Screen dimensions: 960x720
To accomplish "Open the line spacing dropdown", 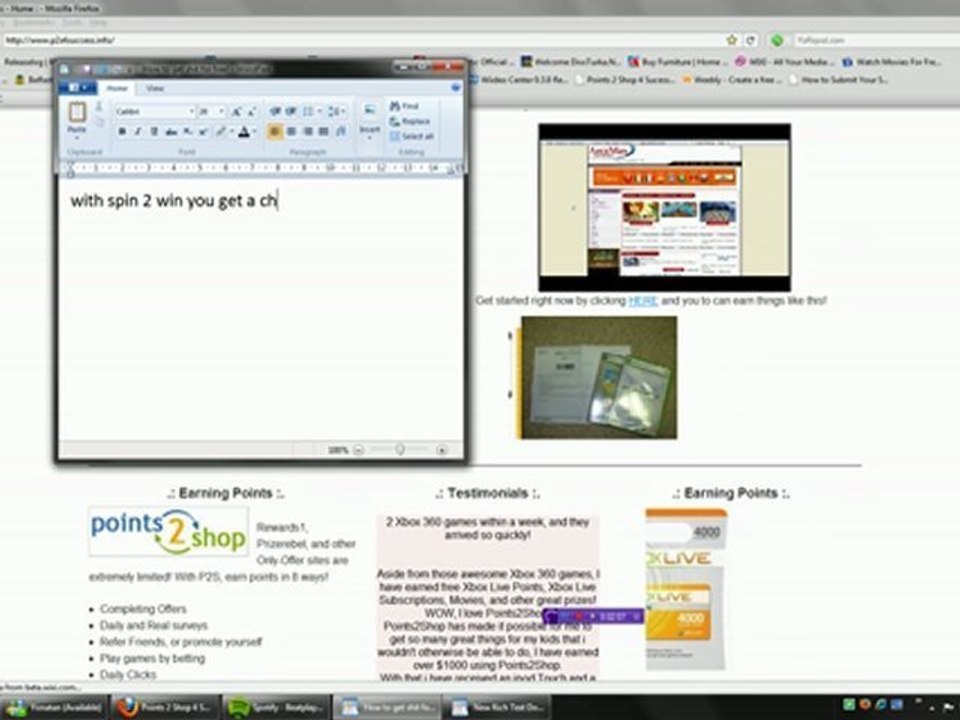I will (x=336, y=111).
